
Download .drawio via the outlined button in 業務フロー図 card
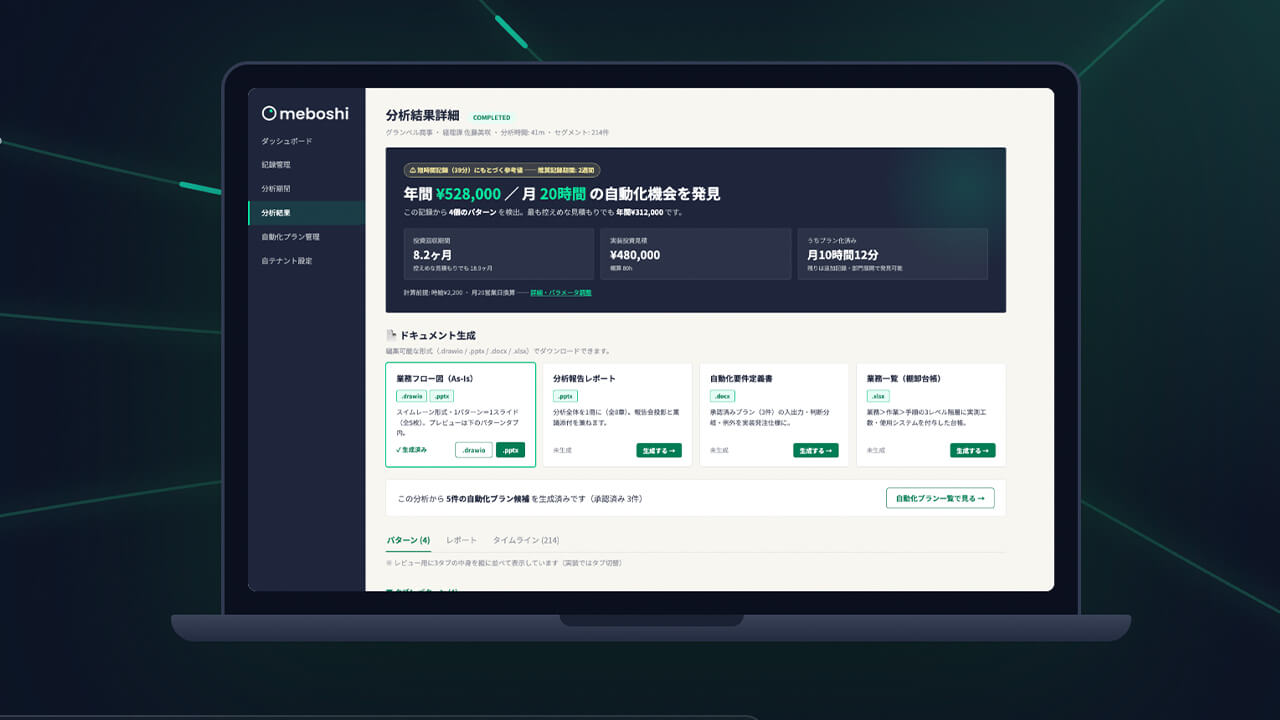pos(474,450)
